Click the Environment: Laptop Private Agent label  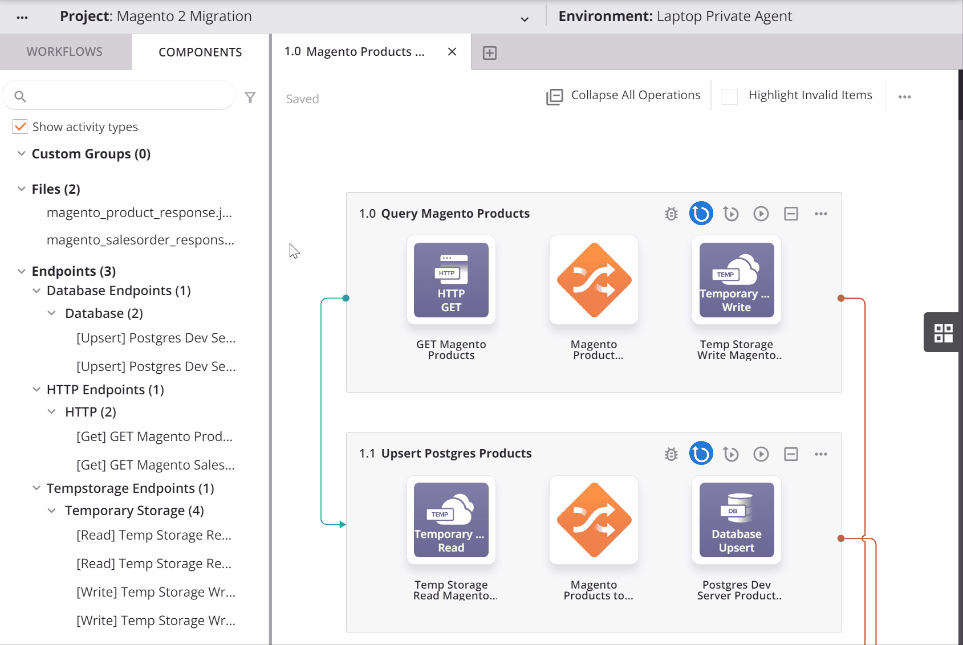675,17
